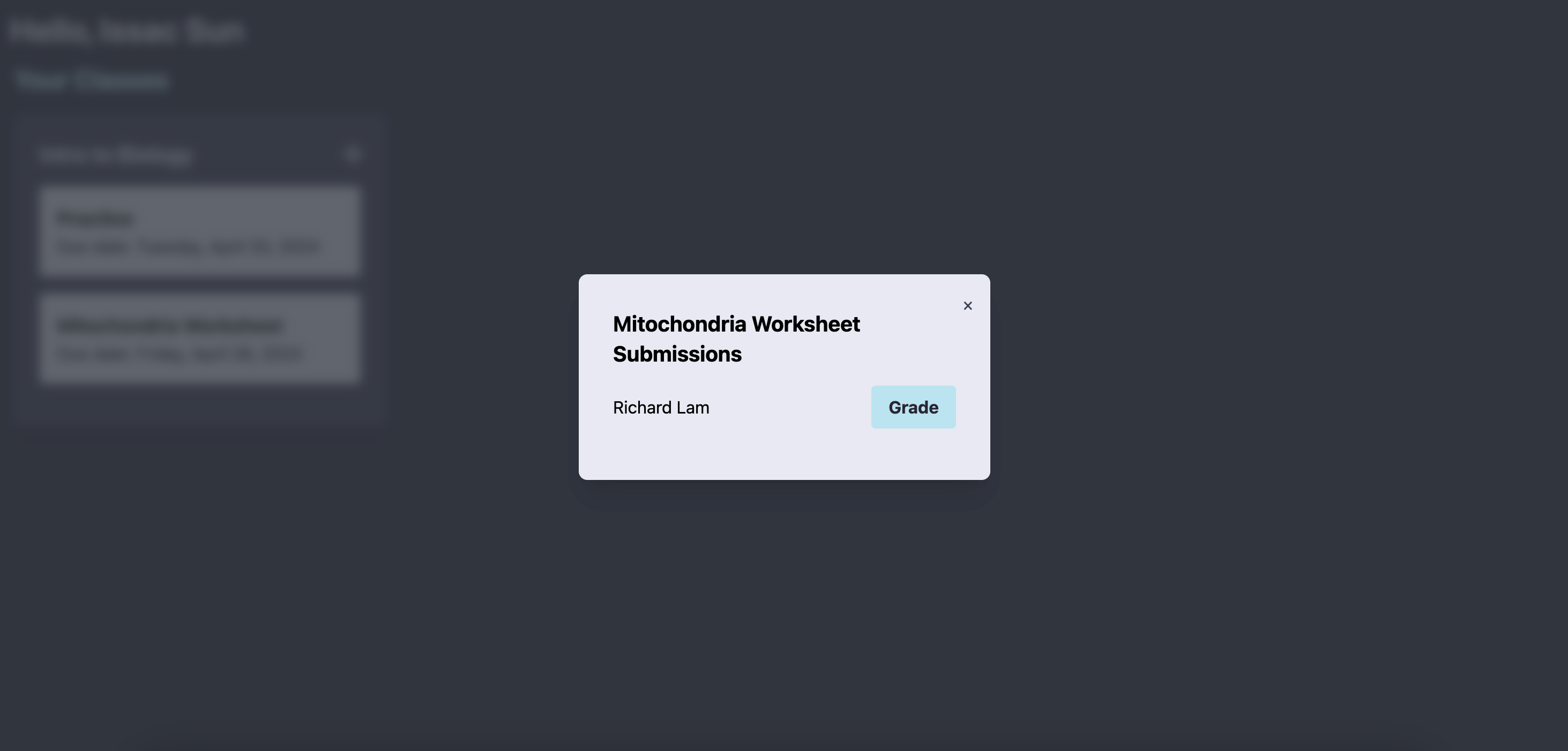Image resolution: width=1568 pixels, height=751 pixels.
Task: Click the word Mitochondria in the dialog title
Action: [x=680, y=325]
